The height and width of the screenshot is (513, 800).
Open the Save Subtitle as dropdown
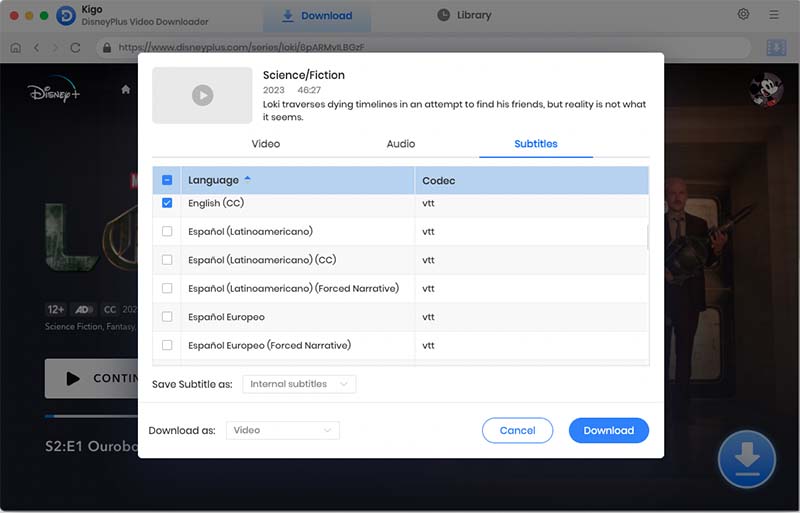coord(299,384)
